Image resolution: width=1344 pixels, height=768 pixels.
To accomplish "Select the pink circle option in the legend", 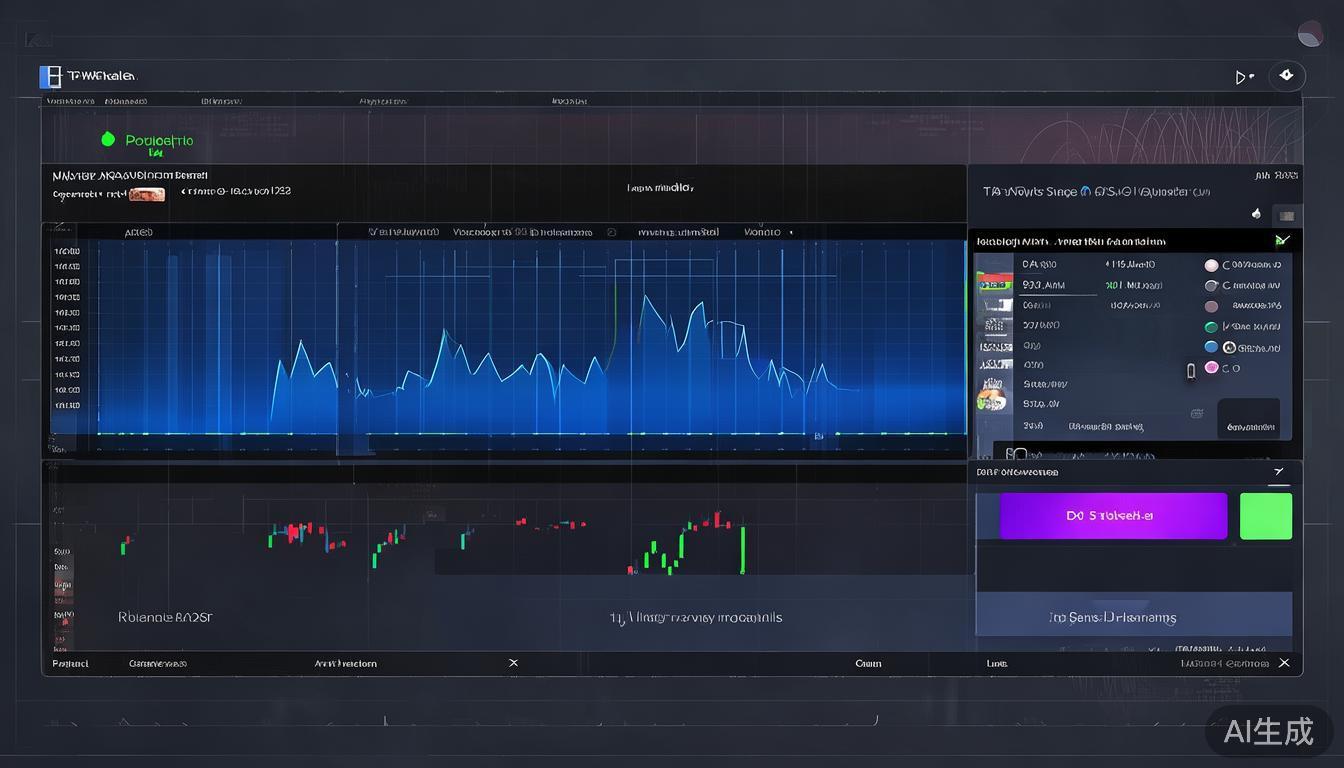I will tap(1211, 368).
